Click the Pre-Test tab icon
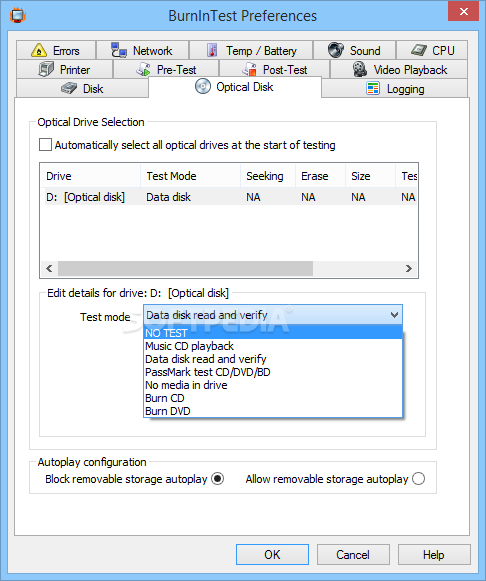This screenshot has width=486, height=581. [143, 69]
